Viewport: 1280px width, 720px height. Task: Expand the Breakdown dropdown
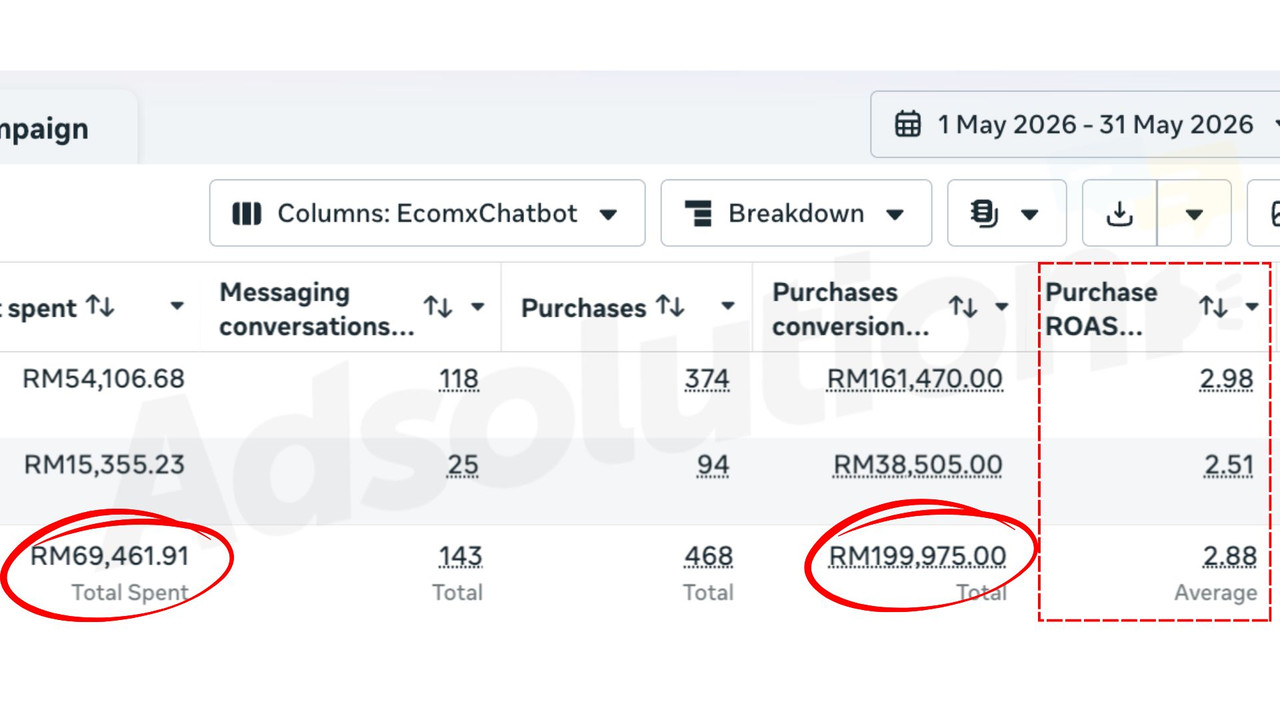coord(895,214)
